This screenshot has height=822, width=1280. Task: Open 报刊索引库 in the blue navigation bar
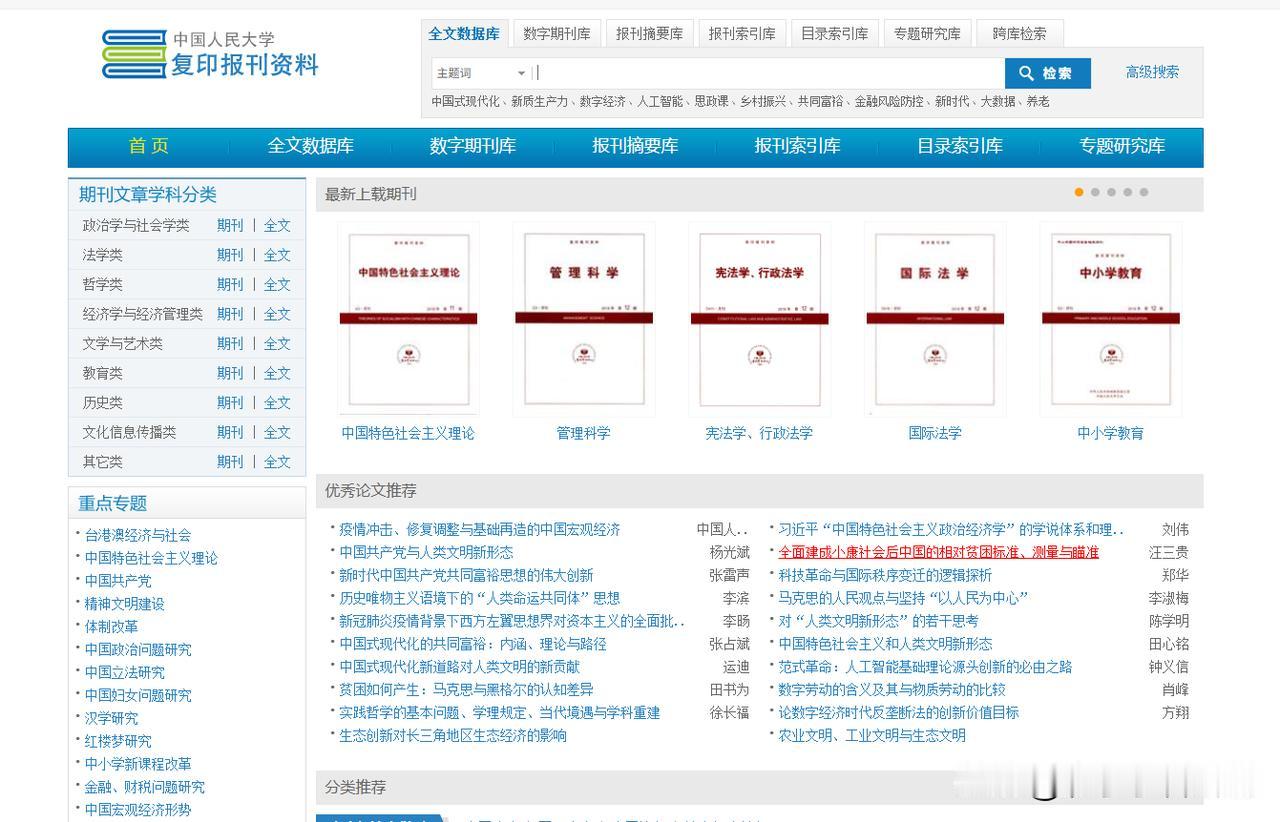click(x=797, y=146)
